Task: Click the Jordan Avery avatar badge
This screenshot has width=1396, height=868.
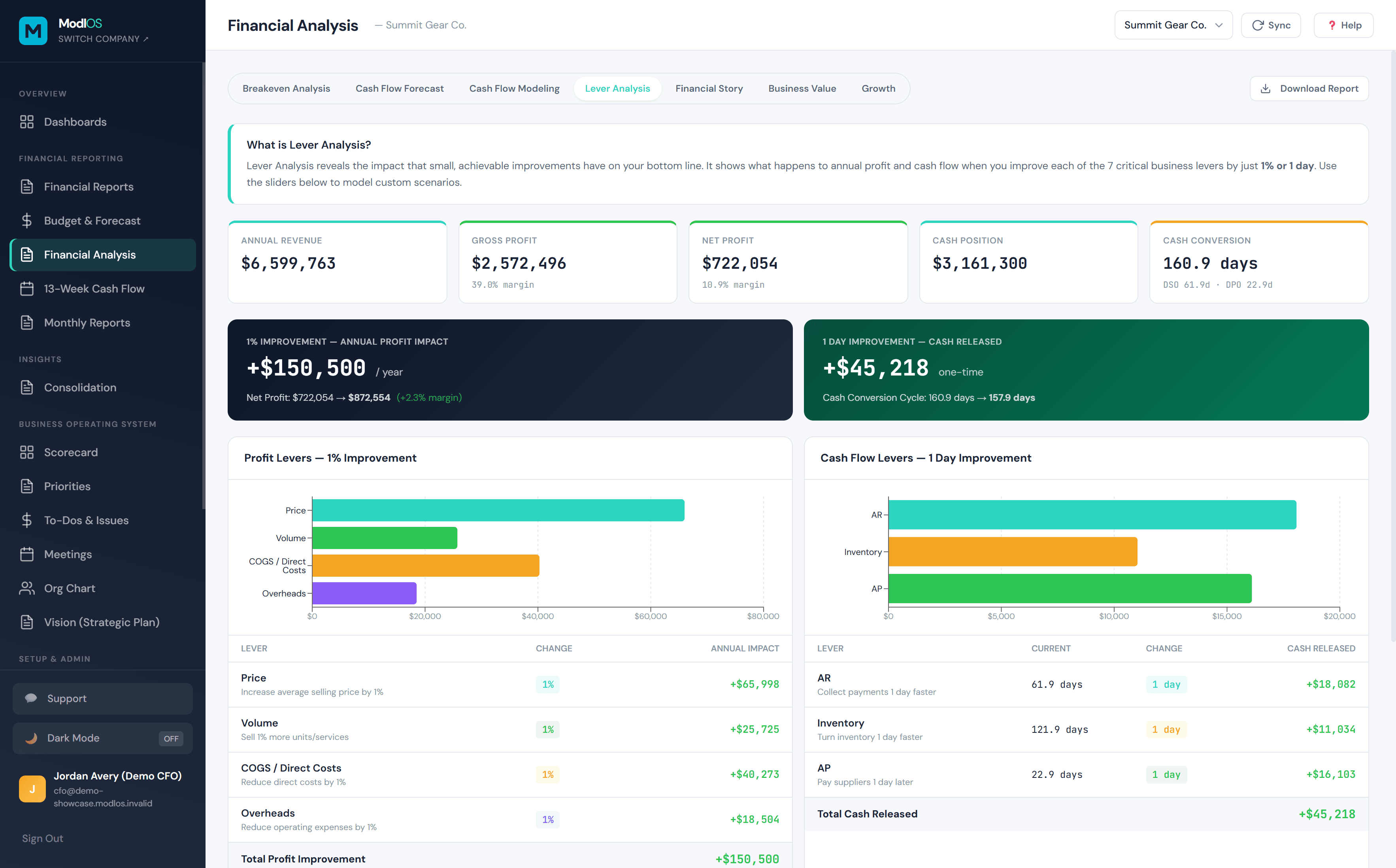Action: click(x=32, y=789)
